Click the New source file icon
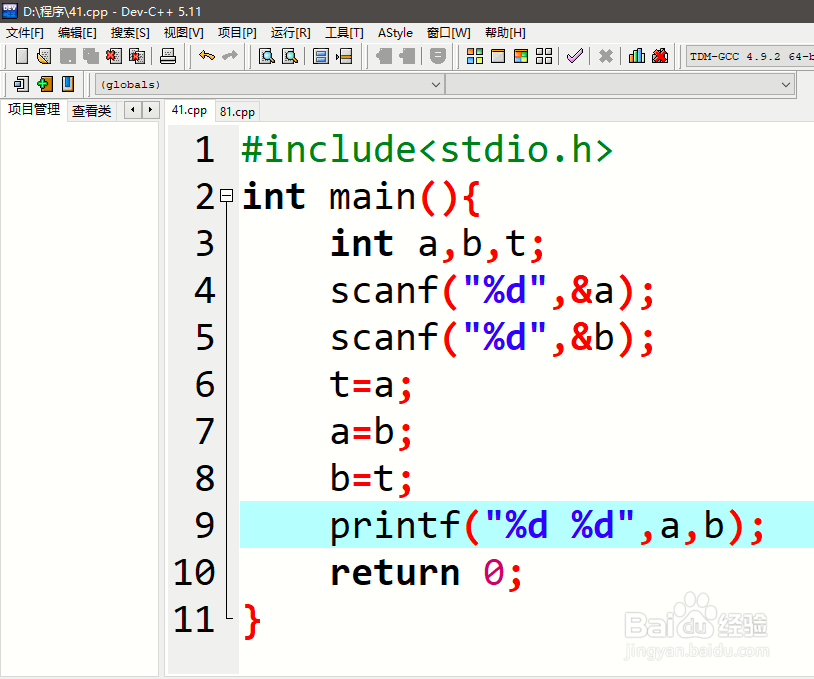 22,56
